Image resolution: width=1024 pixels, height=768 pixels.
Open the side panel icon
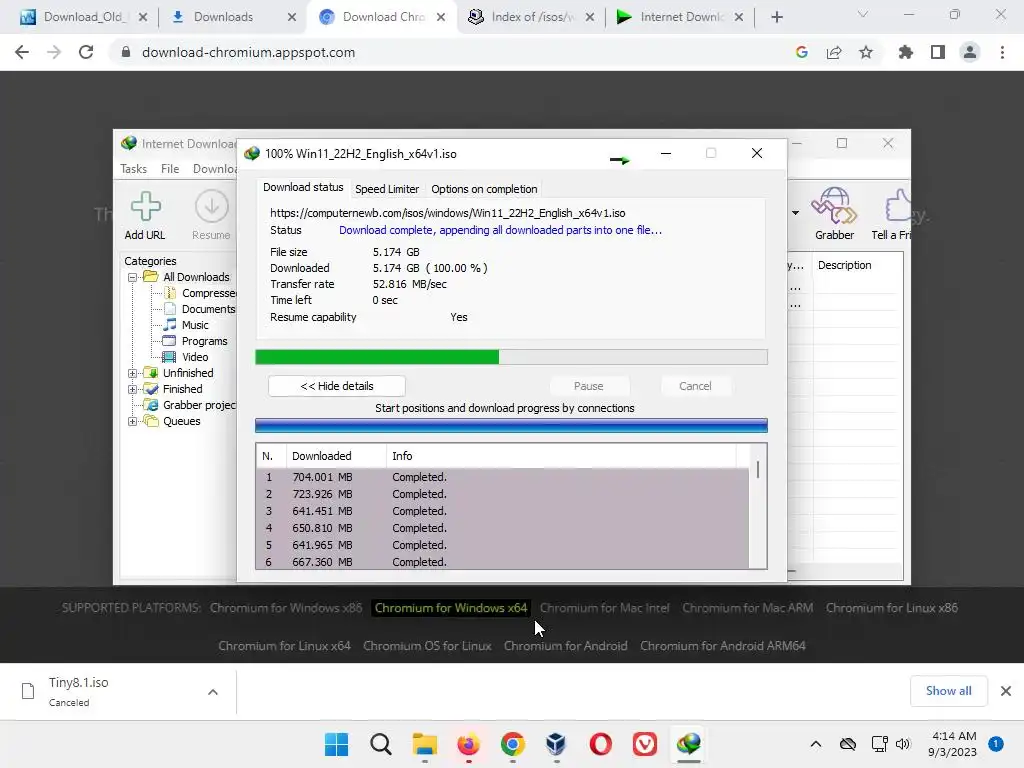point(938,52)
